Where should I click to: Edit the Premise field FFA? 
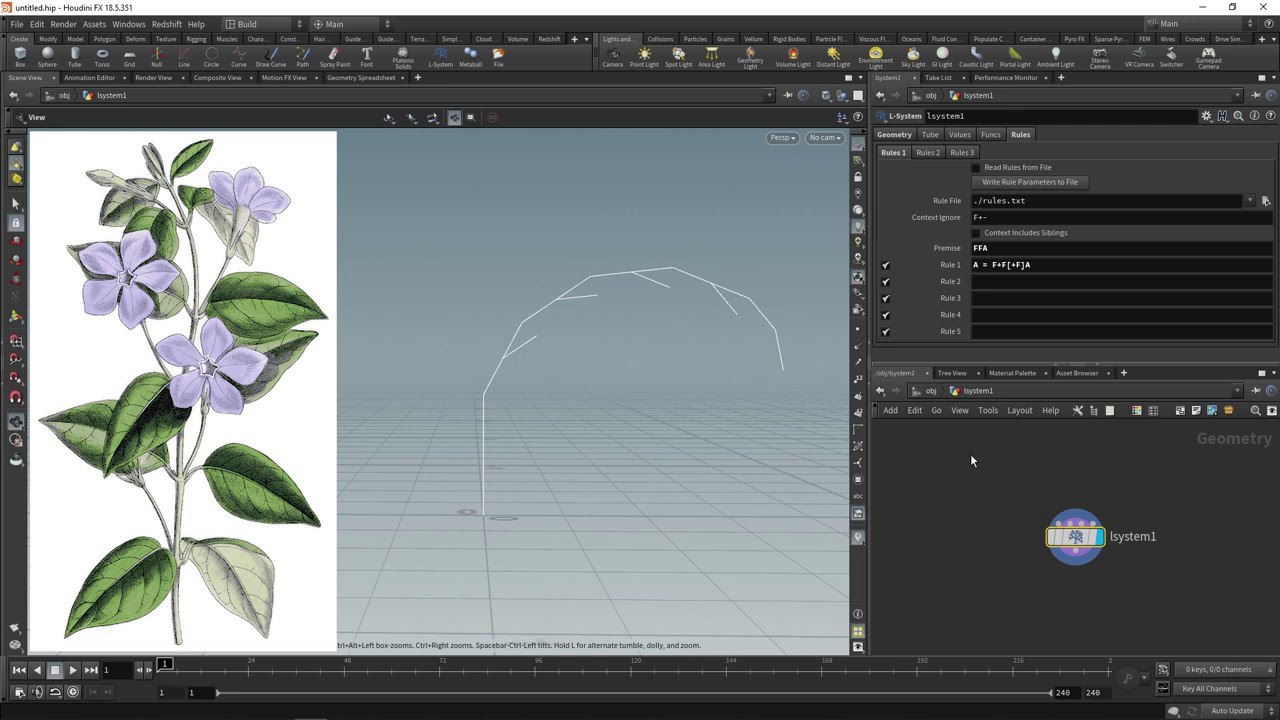[x=1121, y=249]
